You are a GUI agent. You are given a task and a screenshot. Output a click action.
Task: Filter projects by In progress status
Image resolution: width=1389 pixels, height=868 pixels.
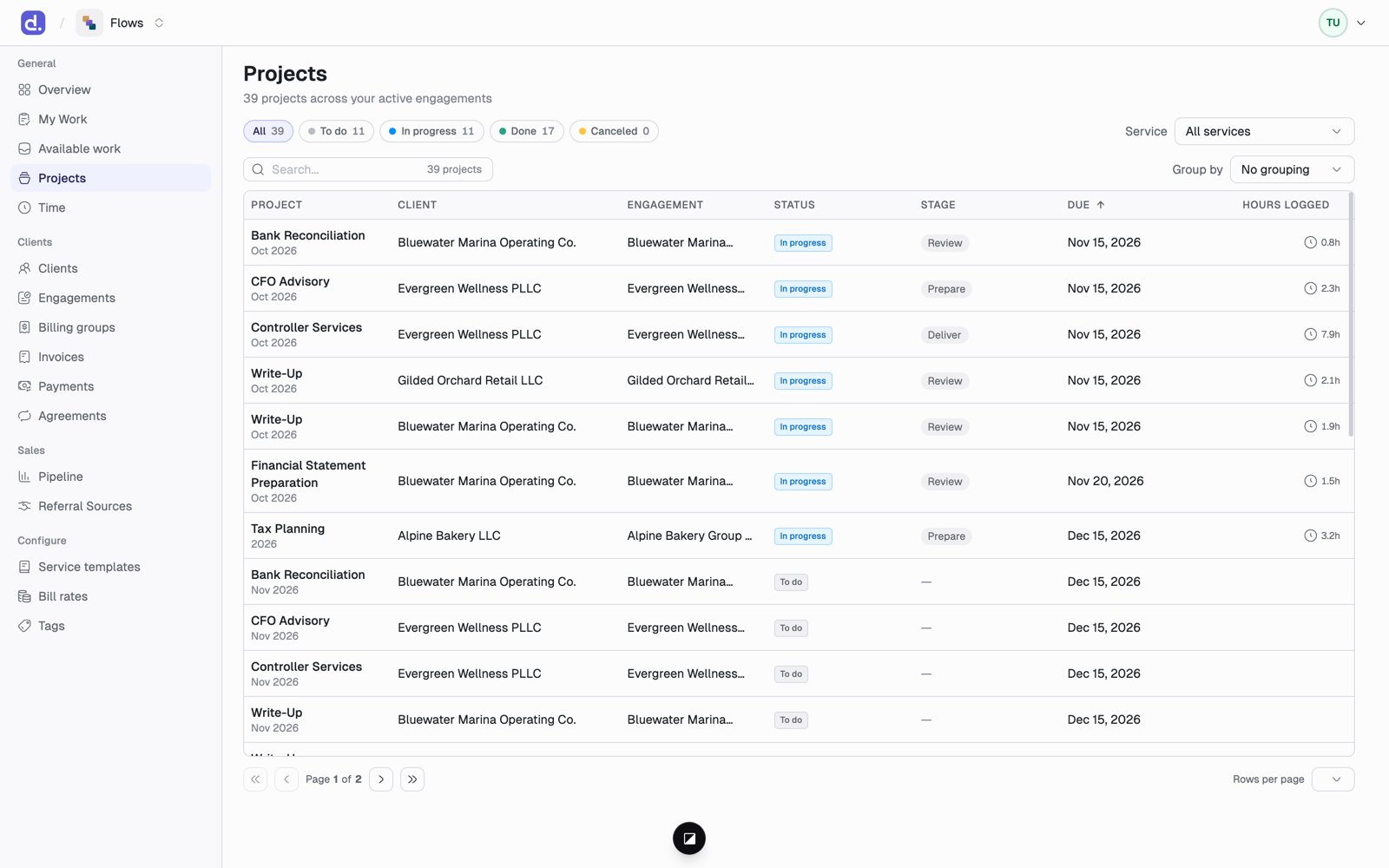pyautogui.click(x=431, y=131)
